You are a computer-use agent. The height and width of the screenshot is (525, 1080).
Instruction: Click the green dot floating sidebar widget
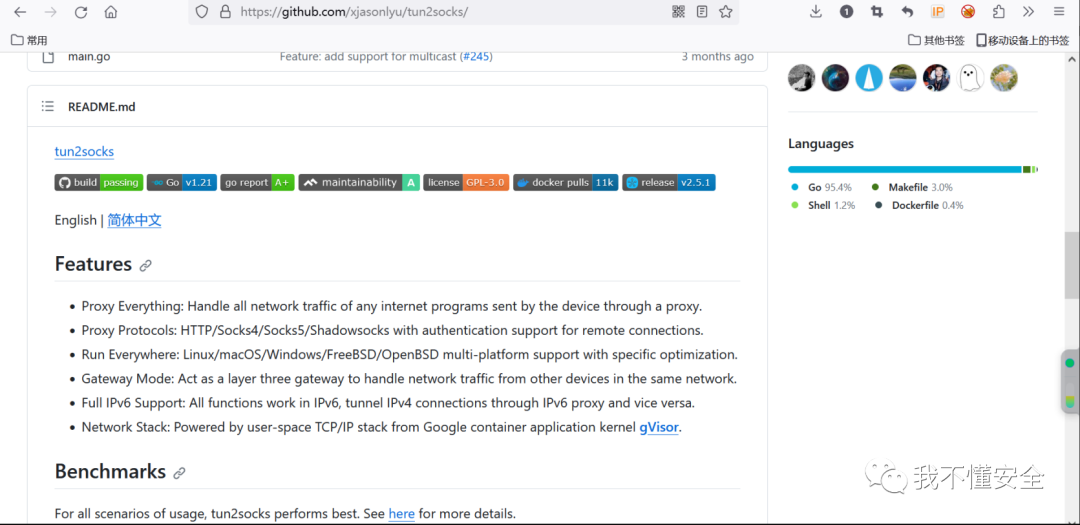click(x=1070, y=363)
